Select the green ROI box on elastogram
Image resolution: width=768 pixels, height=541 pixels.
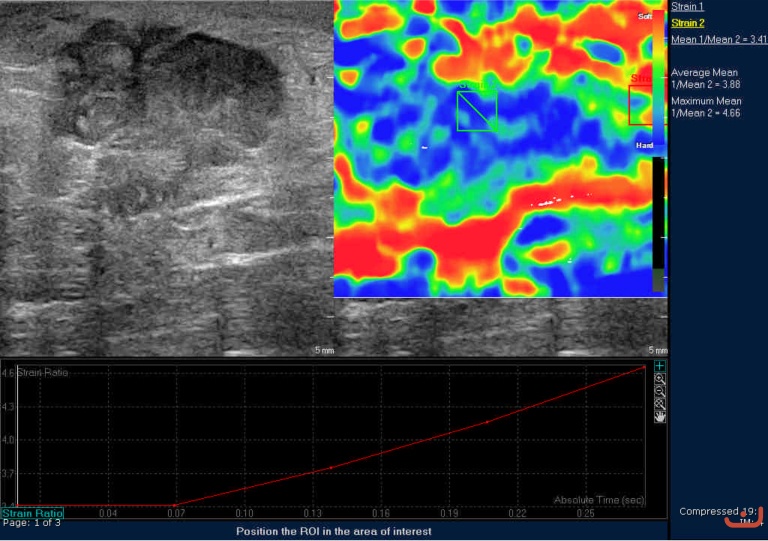(x=476, y=111)
